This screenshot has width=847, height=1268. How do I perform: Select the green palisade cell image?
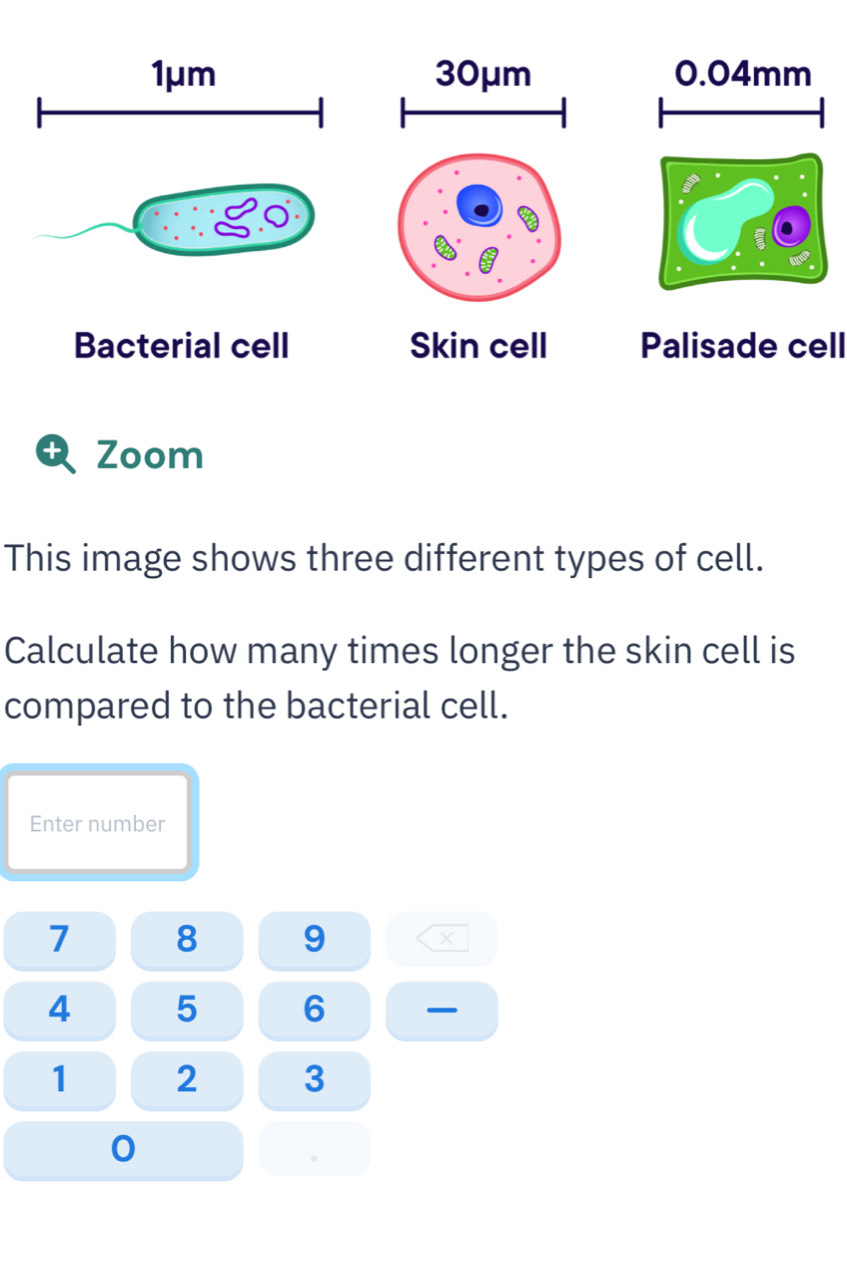(x=742, y=220)
